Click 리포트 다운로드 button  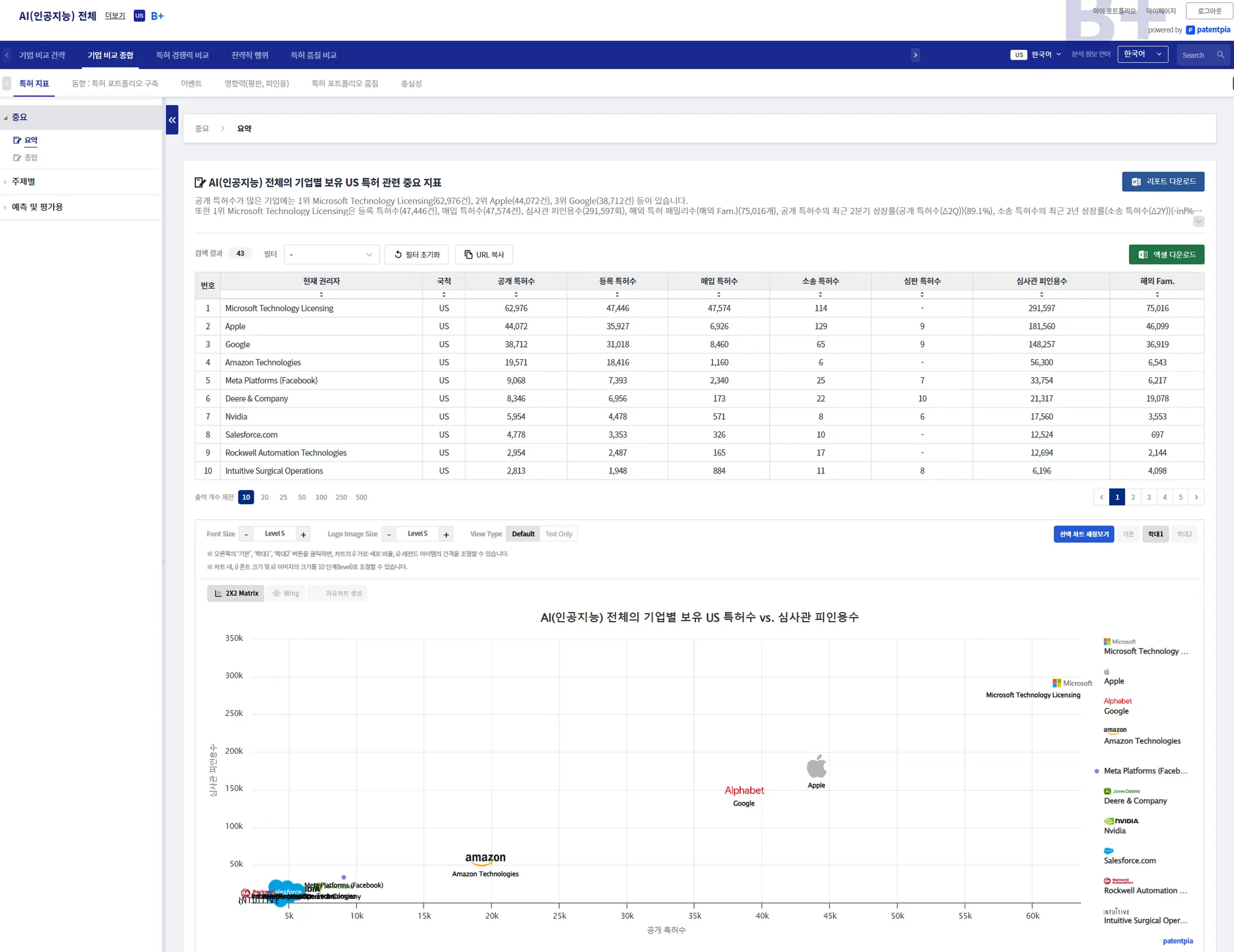pyautogui.click(x=1163, y=181)
